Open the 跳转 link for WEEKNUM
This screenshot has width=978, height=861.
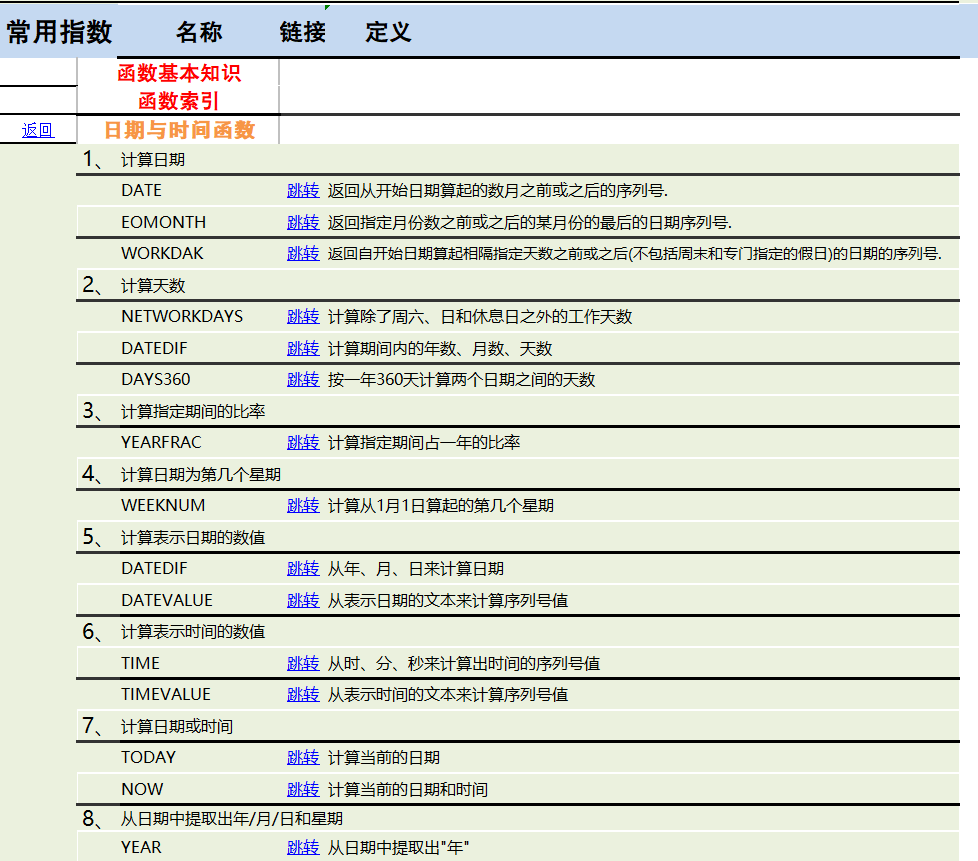(x=303, y=505)
